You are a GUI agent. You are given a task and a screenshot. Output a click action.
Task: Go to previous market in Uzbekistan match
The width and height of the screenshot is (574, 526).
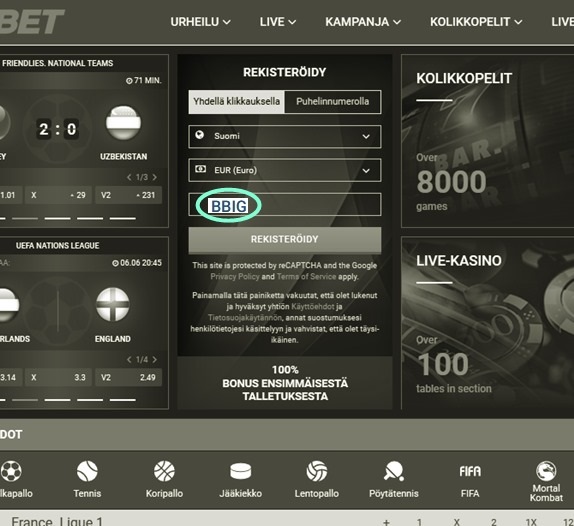129,178
